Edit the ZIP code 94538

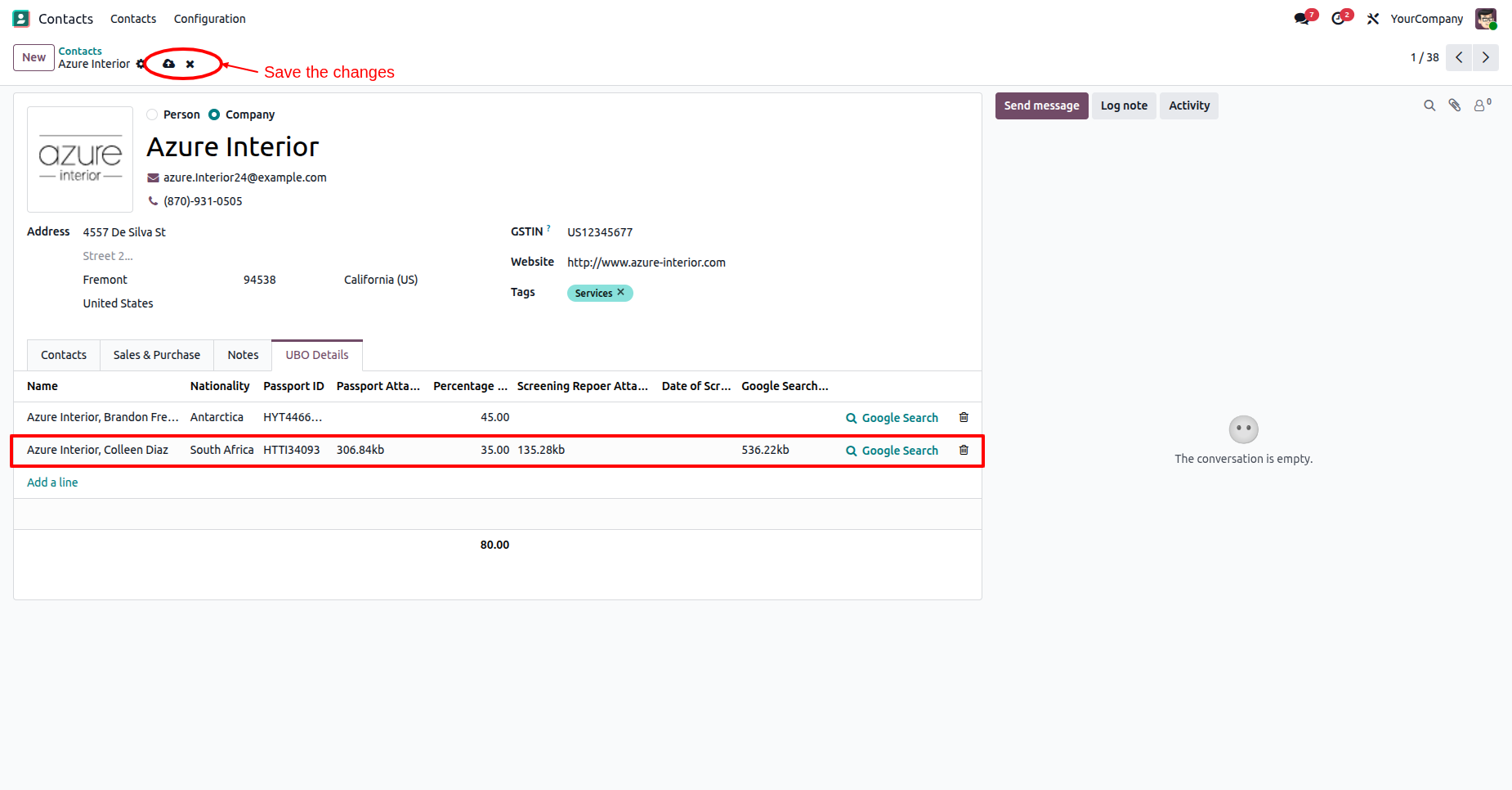[260, 280]
